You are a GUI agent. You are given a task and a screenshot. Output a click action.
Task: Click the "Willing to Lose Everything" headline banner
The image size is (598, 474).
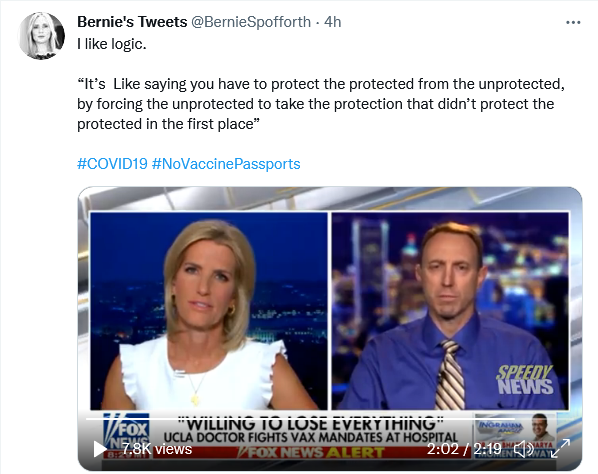pos(310,423)
